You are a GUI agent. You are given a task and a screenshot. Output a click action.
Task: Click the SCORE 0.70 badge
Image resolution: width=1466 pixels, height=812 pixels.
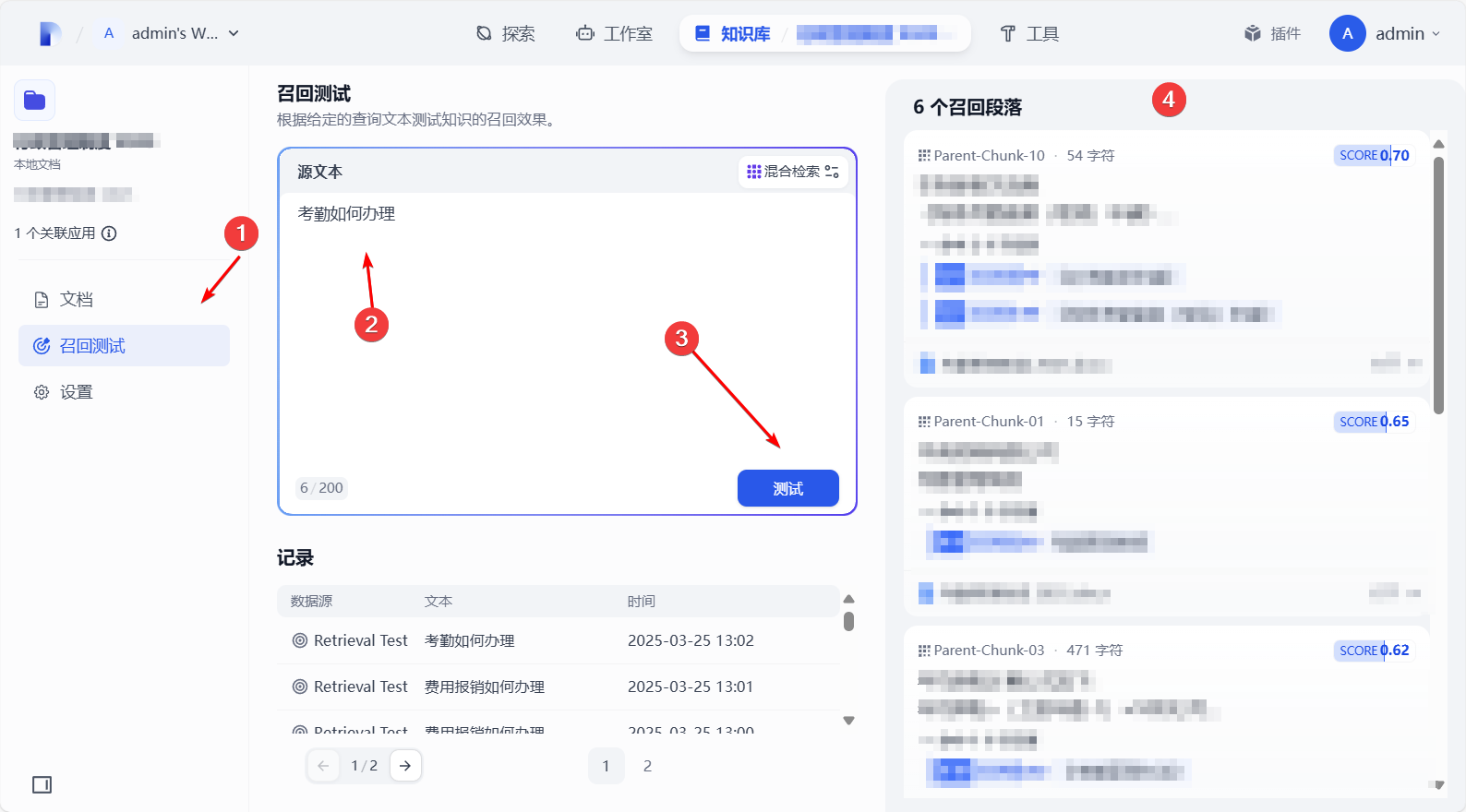[1374, 155]
